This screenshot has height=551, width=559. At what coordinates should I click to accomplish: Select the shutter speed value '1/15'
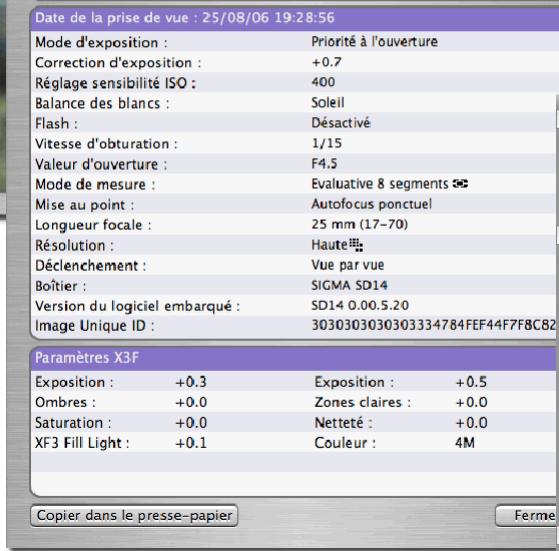tap(327, 144)
